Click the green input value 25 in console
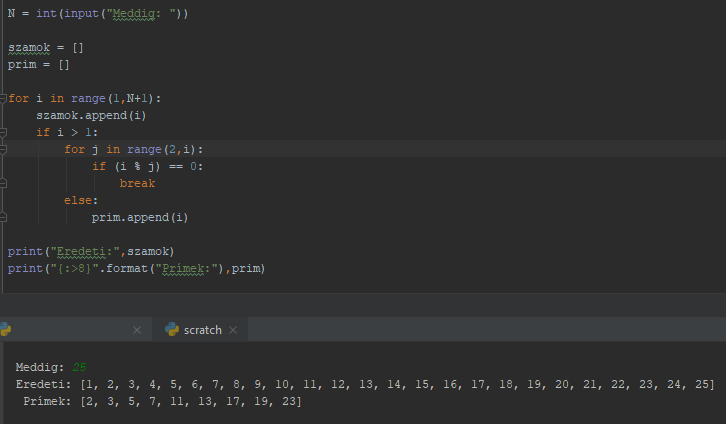 [80, 367]
